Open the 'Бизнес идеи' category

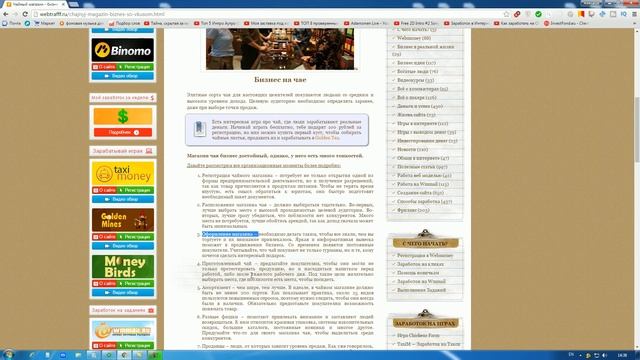tap(416, 63)
